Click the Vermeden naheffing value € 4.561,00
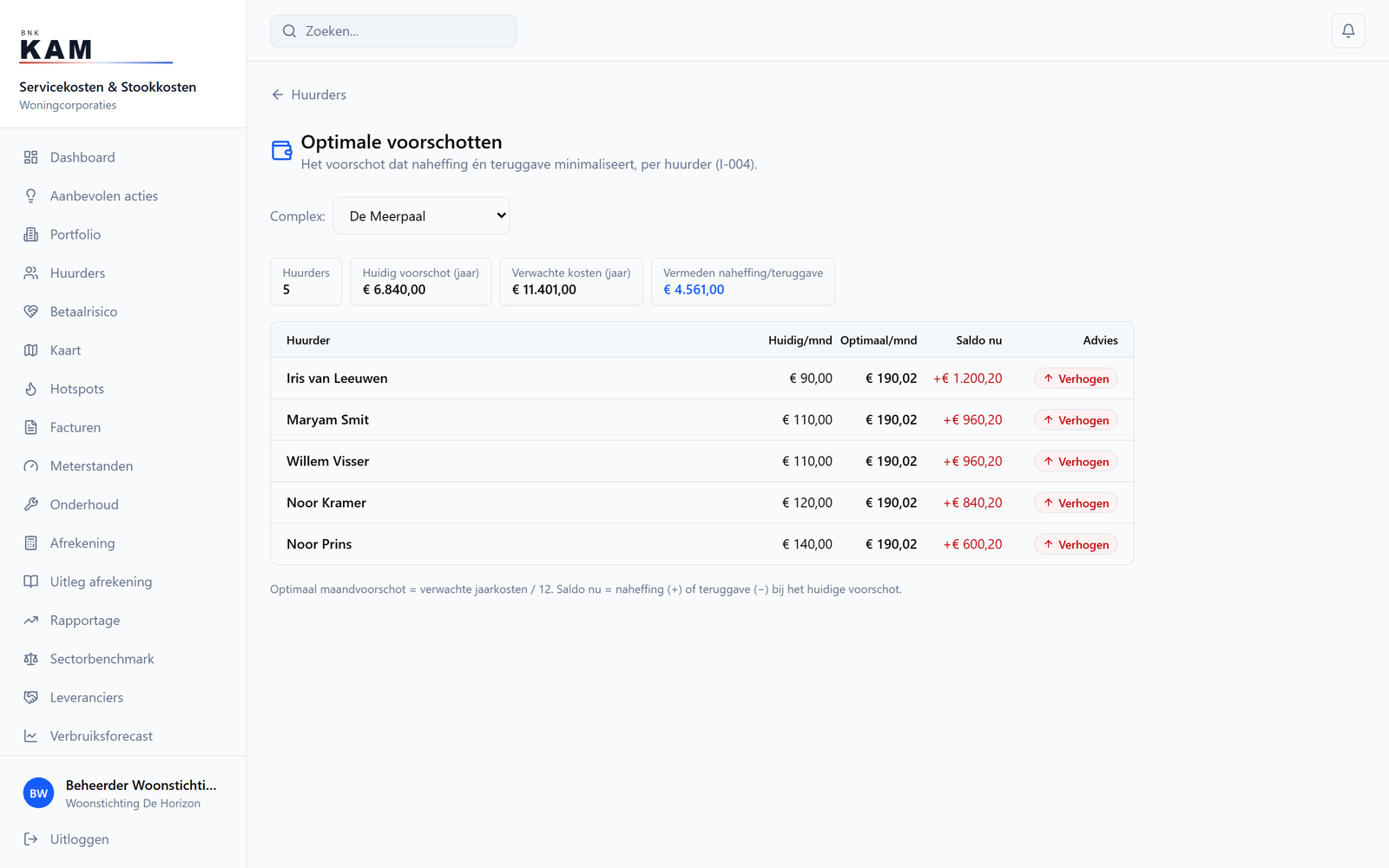Screen dimensions: 1389x868 694,290
